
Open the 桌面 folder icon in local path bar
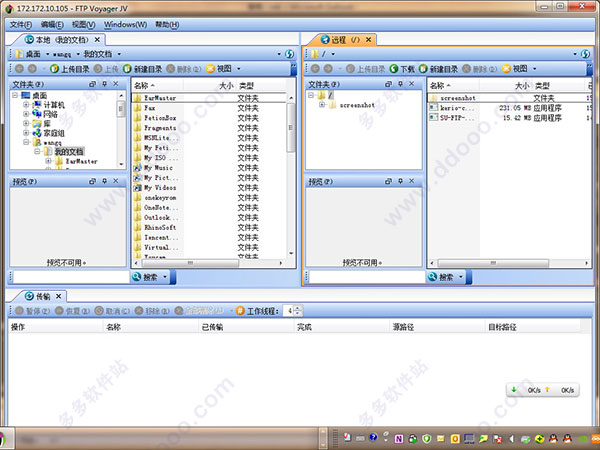point(19,54)
